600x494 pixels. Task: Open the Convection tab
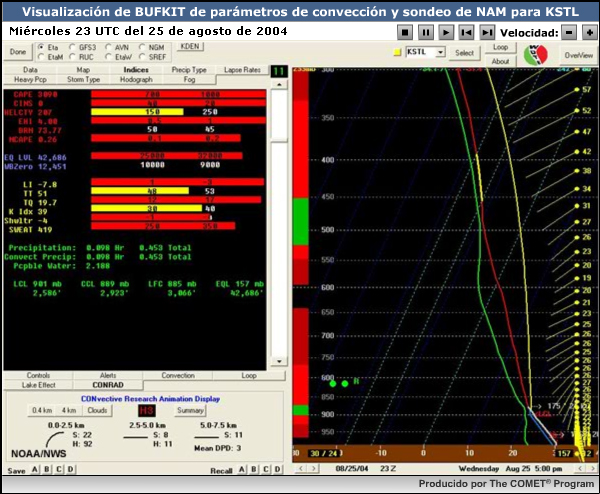178,375
